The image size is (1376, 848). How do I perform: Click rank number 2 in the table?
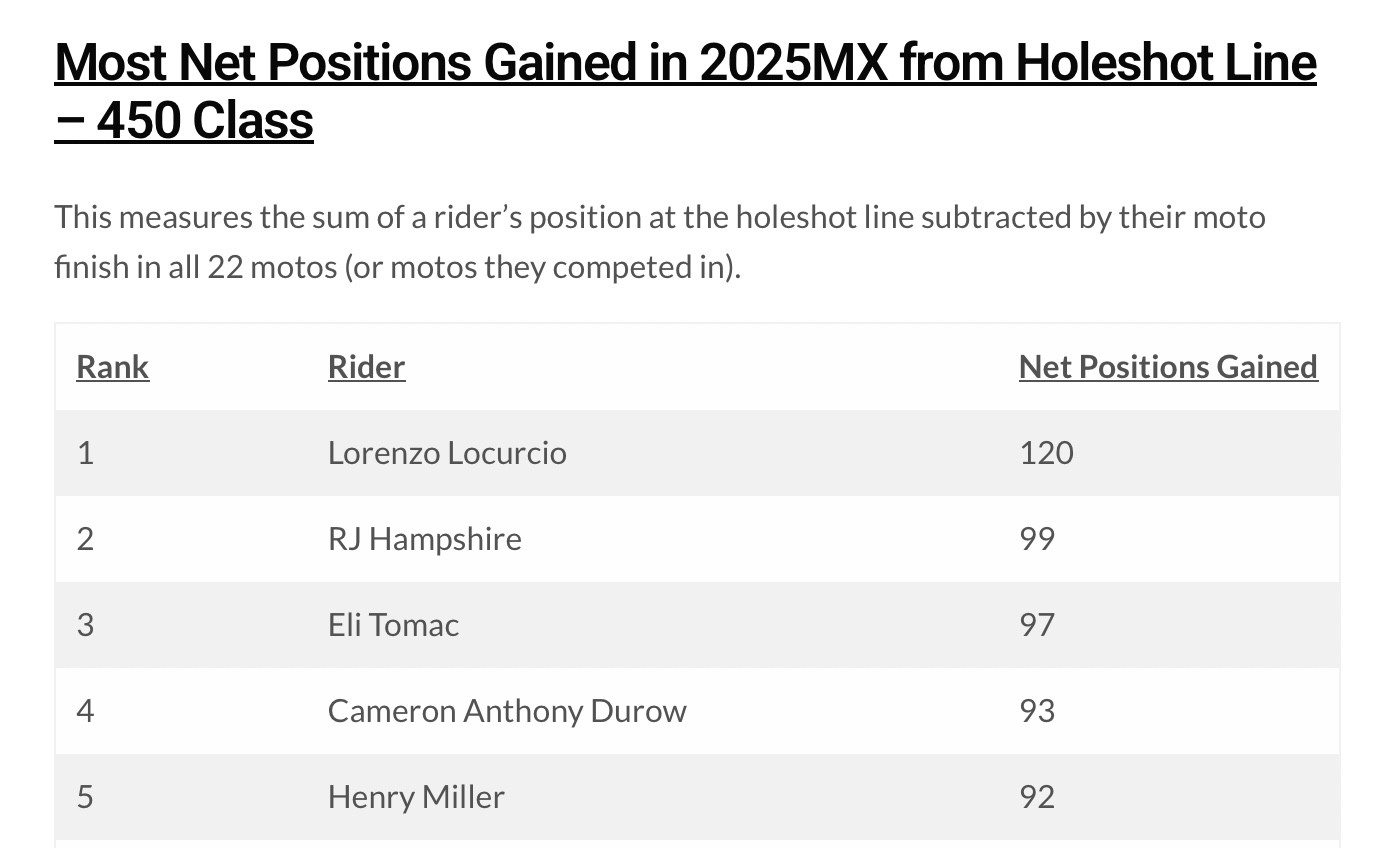(85, 539)
